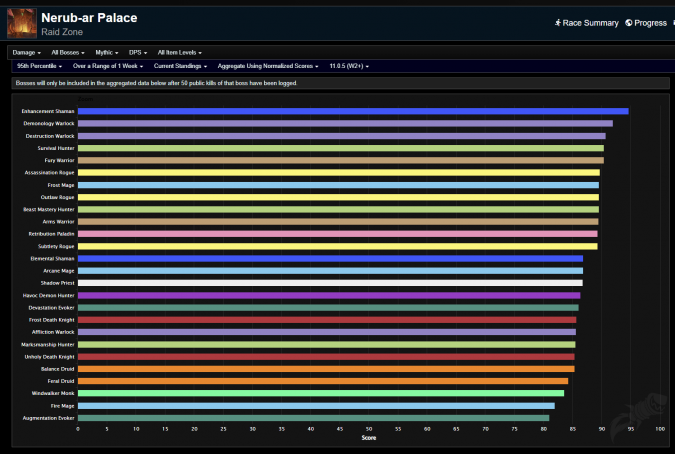
Task: Click the Feral Druid orange bar
Action: point(323,381)
